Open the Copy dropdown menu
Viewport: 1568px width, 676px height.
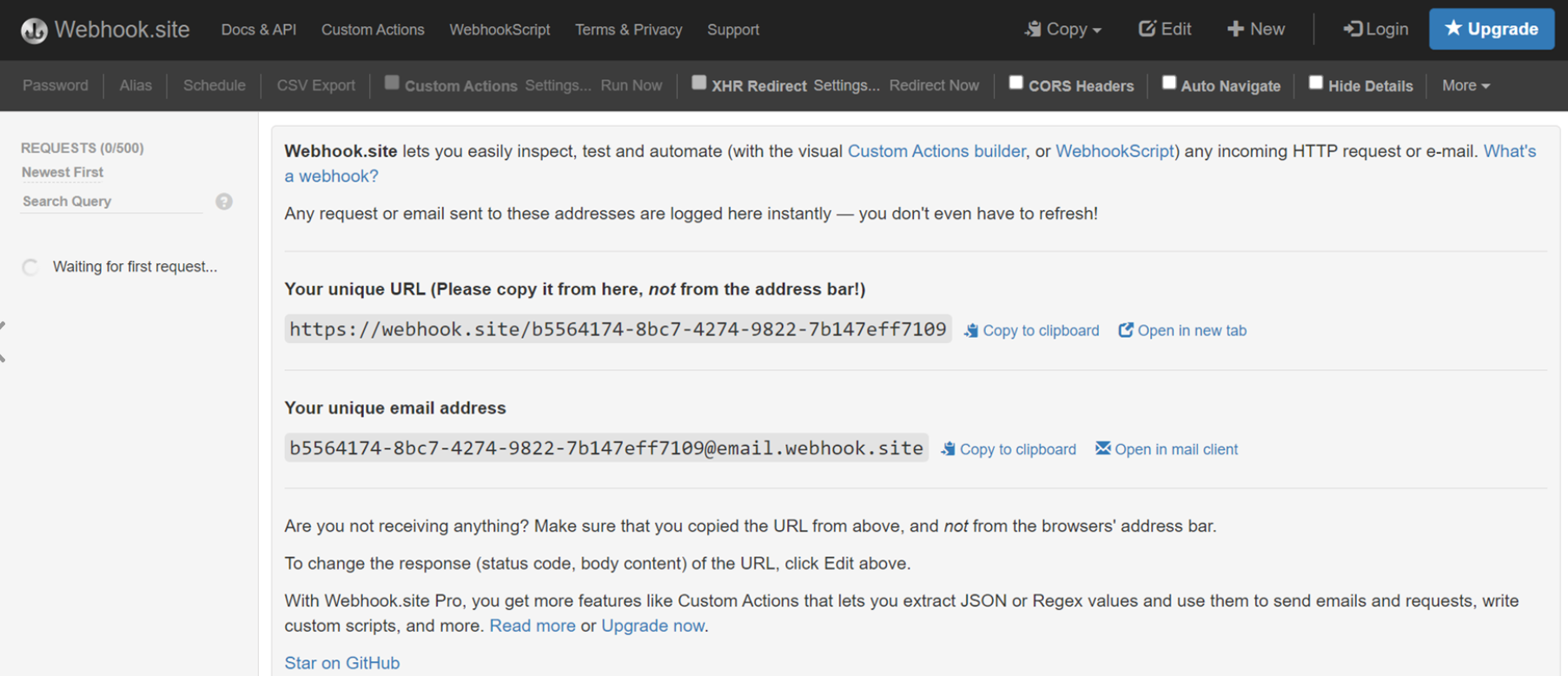click(1063, 29)
